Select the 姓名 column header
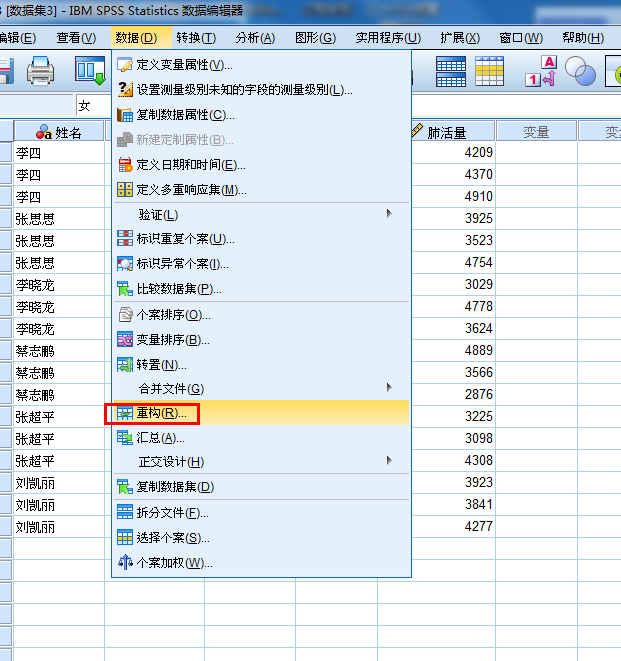Viewport: 621px width, 661px height. (x=59, y=132)
